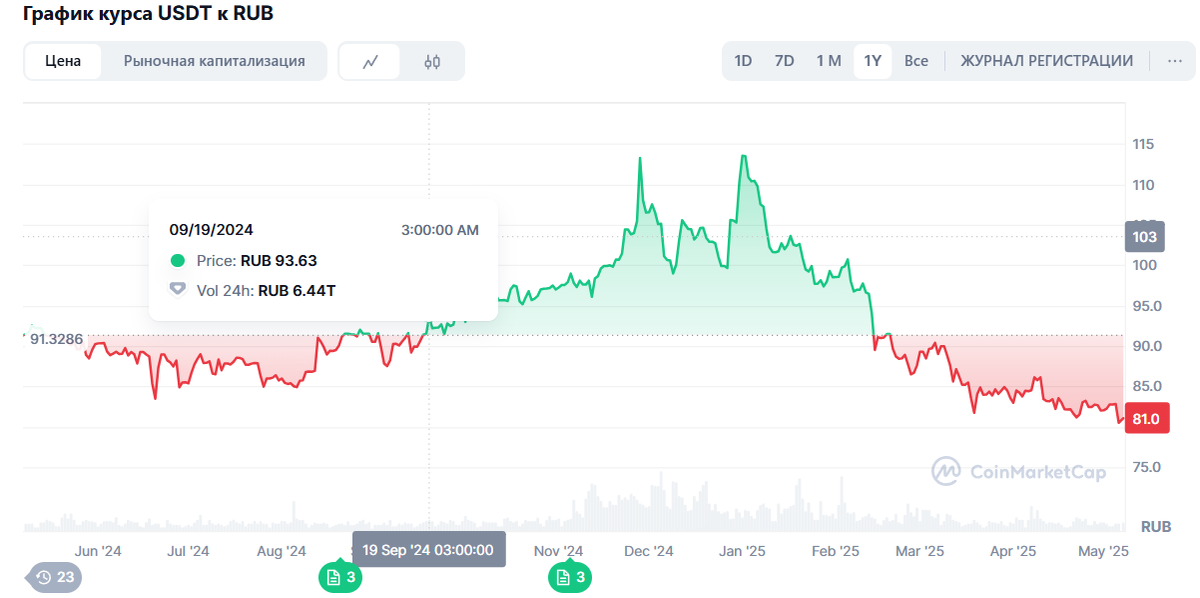Click the green price dot in the tooltip

point(175,261)
